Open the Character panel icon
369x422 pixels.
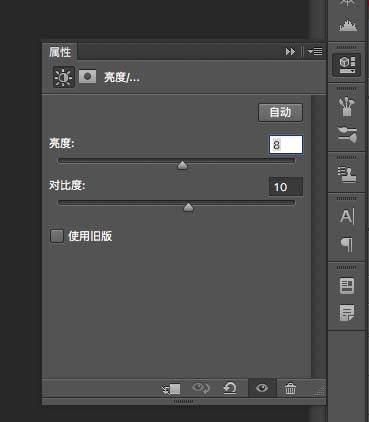(347, 216)
